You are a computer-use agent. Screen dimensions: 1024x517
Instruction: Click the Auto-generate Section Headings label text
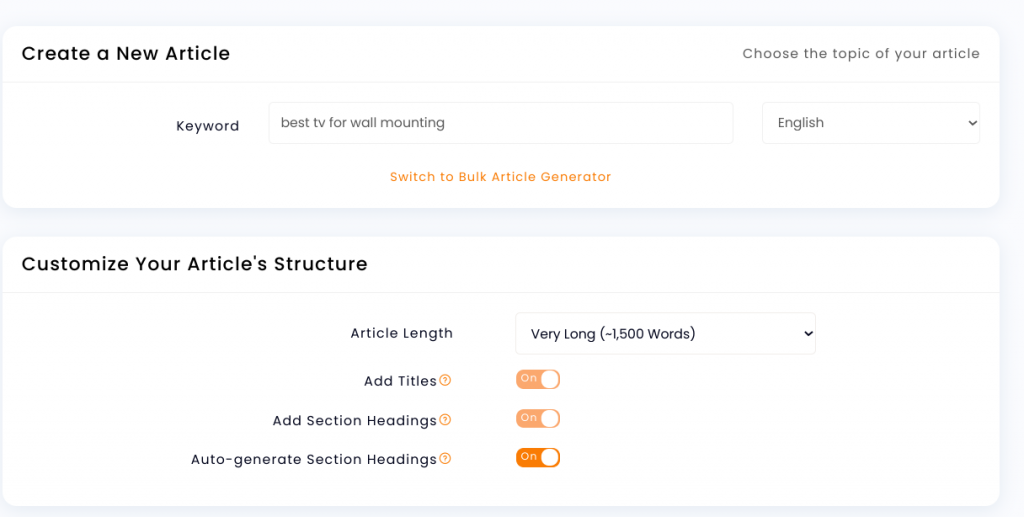(x=313, y=460)
